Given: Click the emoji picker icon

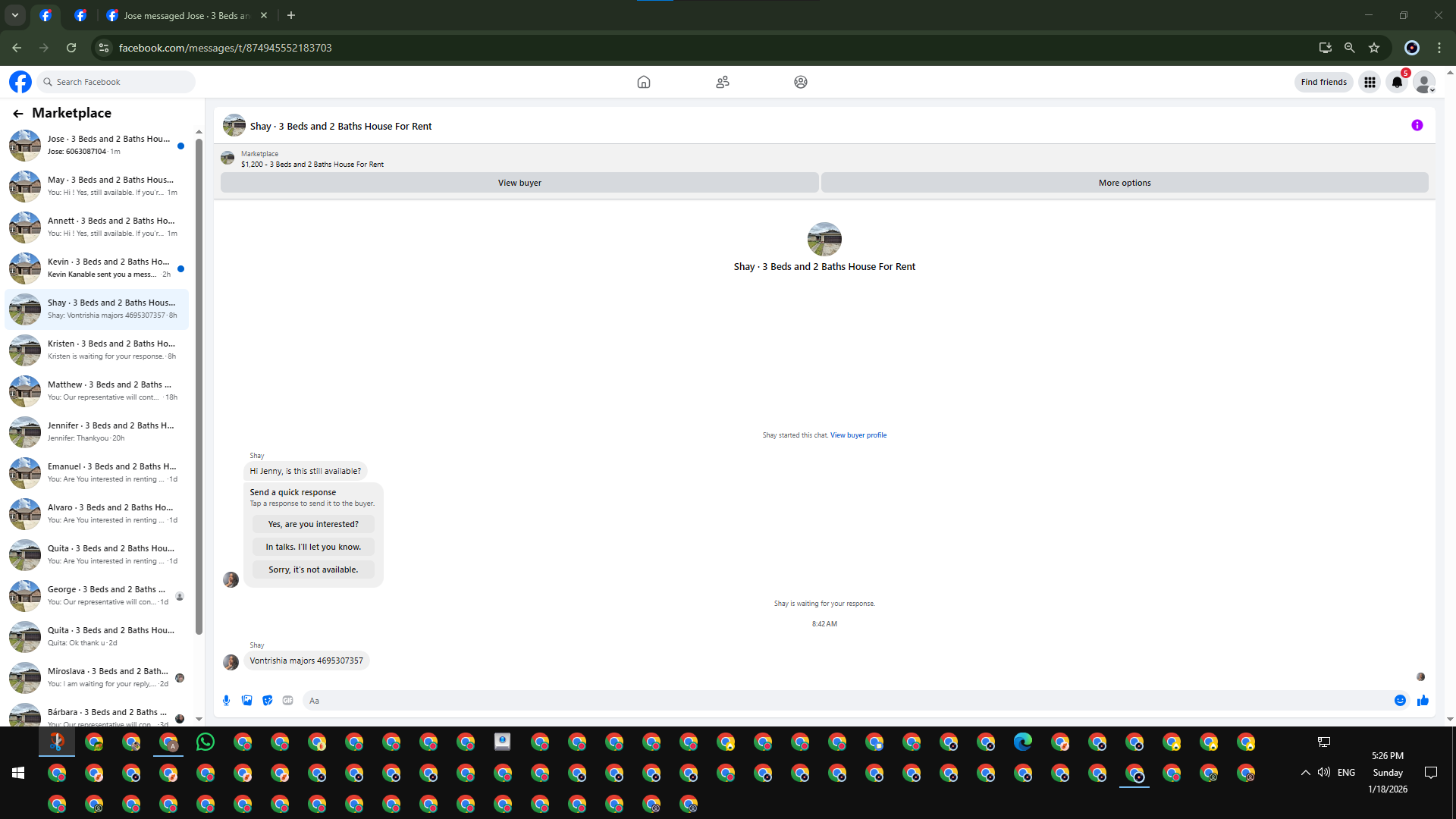Looking at the screenshot, I should 1400,701.
